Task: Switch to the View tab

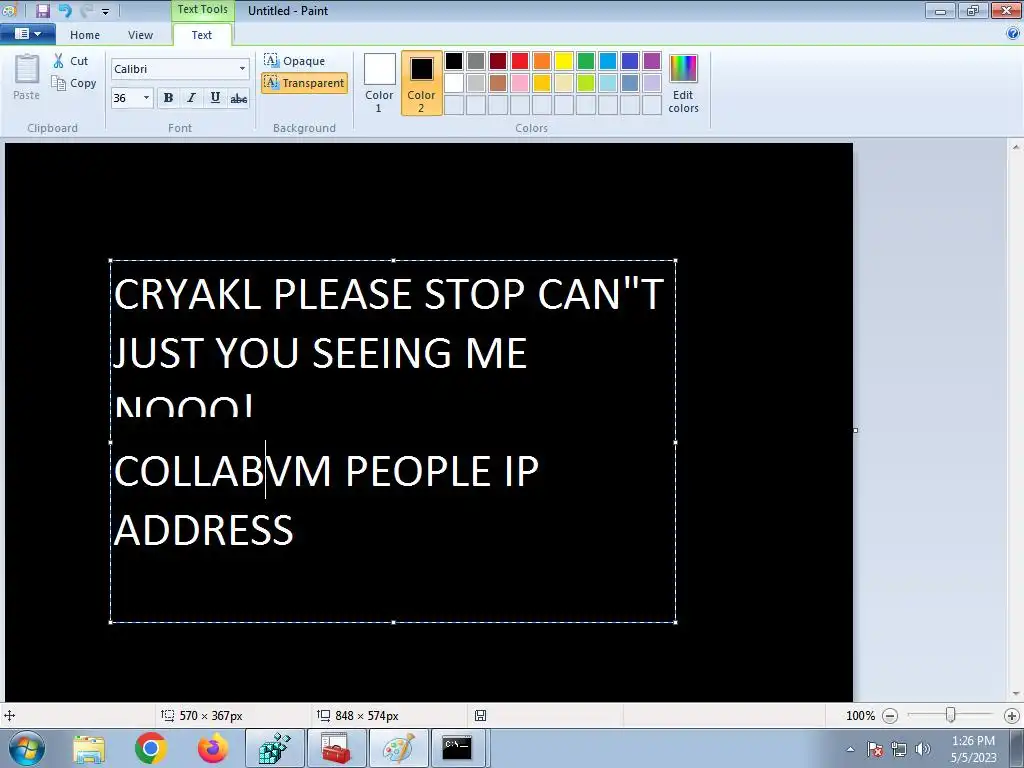Action: pyautogui.click(x=140, y=35)
